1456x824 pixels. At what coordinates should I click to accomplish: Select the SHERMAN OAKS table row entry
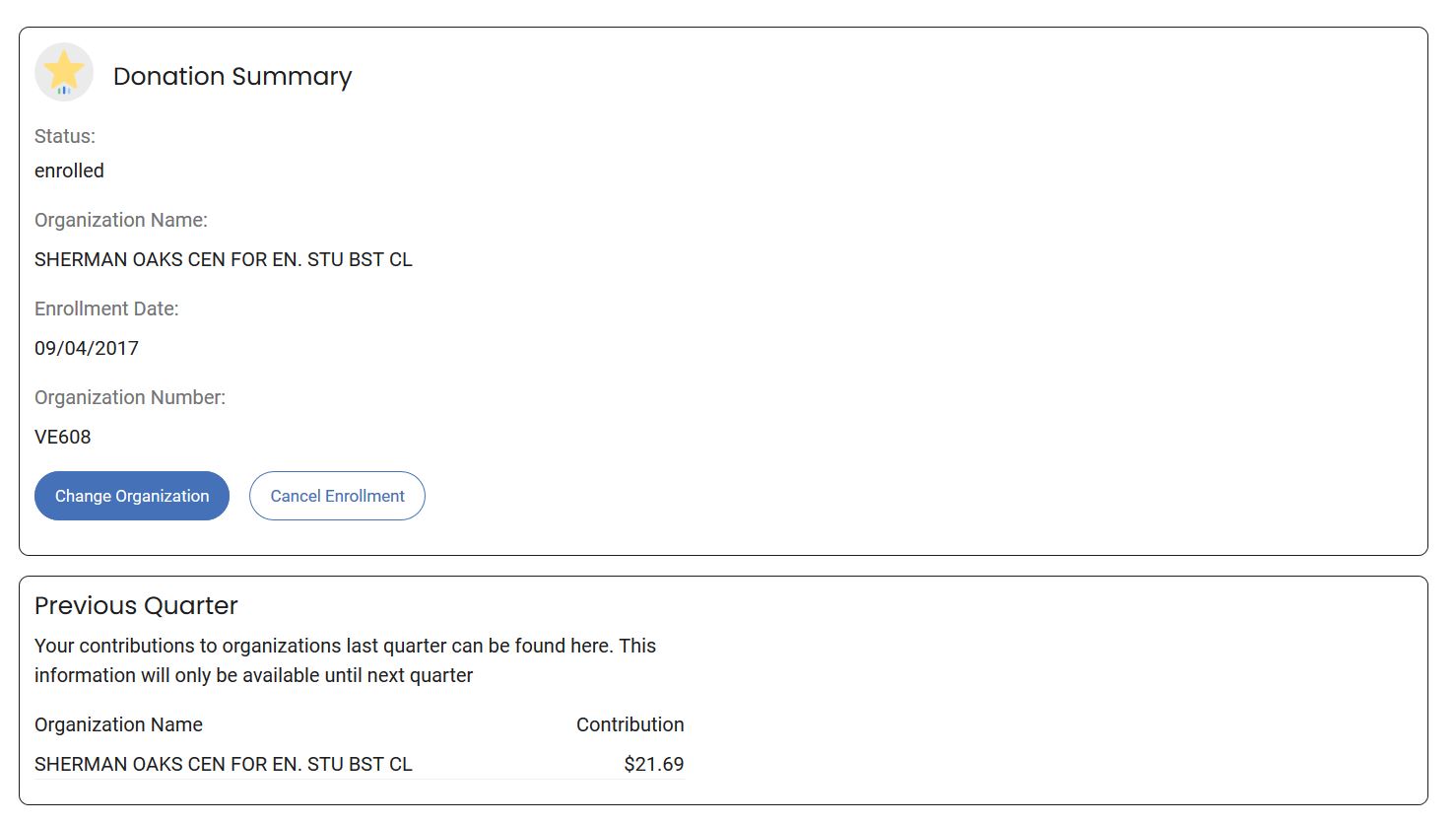click(x=224, y=764)
